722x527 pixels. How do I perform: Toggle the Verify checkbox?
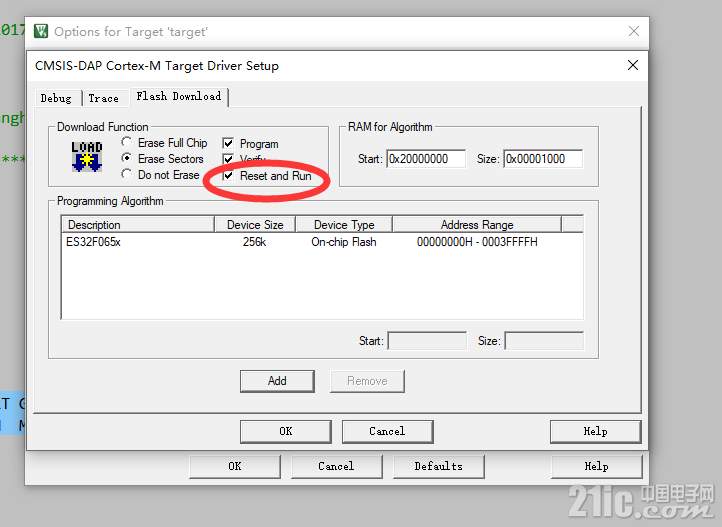click(228, 159)
